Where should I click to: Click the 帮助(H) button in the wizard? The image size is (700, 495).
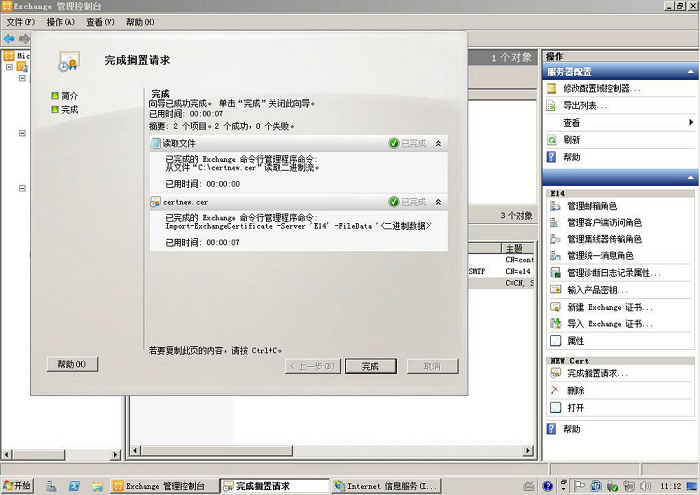coord(72,364)
